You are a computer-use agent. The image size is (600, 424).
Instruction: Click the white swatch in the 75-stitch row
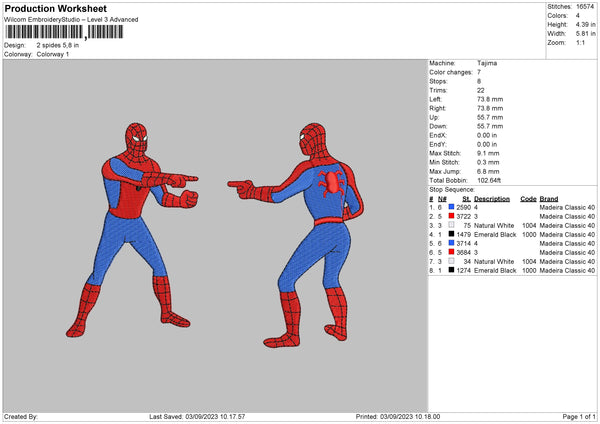(452, 225)
